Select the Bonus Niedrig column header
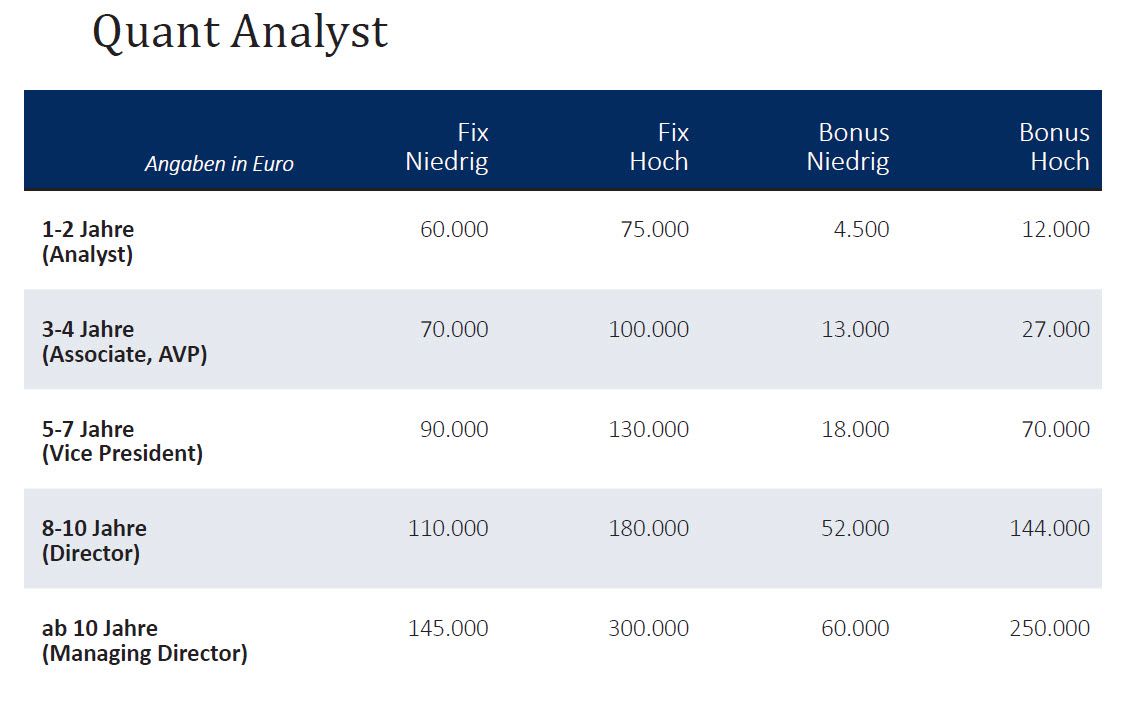This screenshot has width=1121, height=716. [848, 147]
